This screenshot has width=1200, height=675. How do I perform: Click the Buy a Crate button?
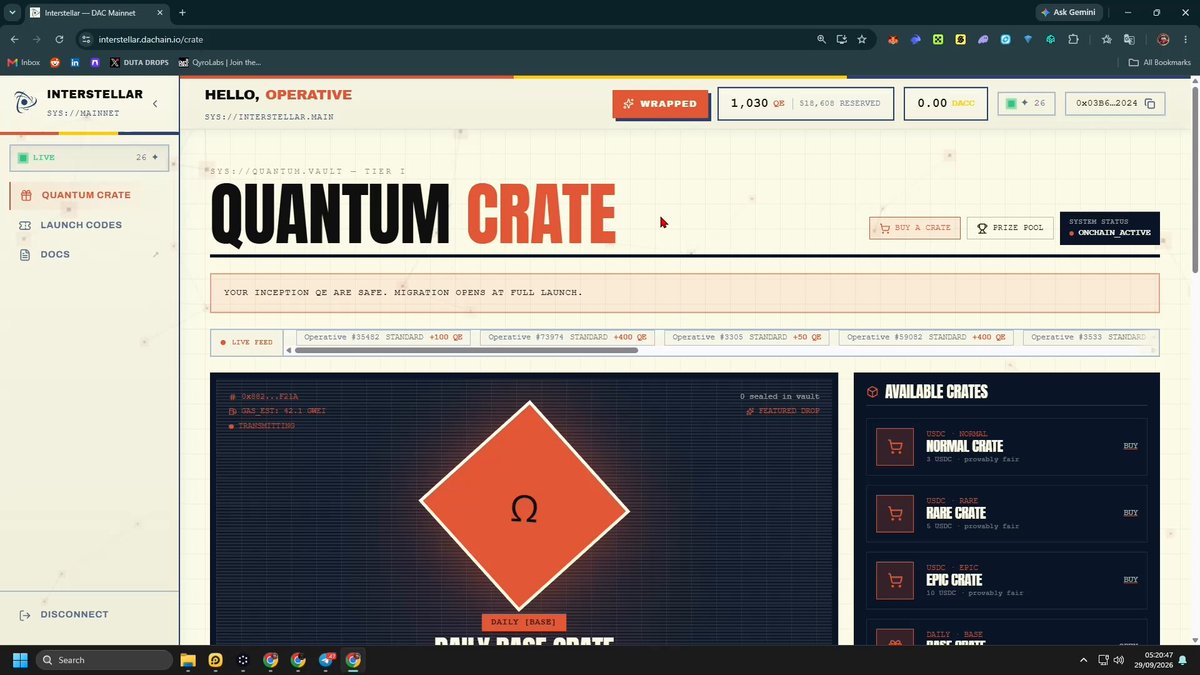tap(915, 227)
